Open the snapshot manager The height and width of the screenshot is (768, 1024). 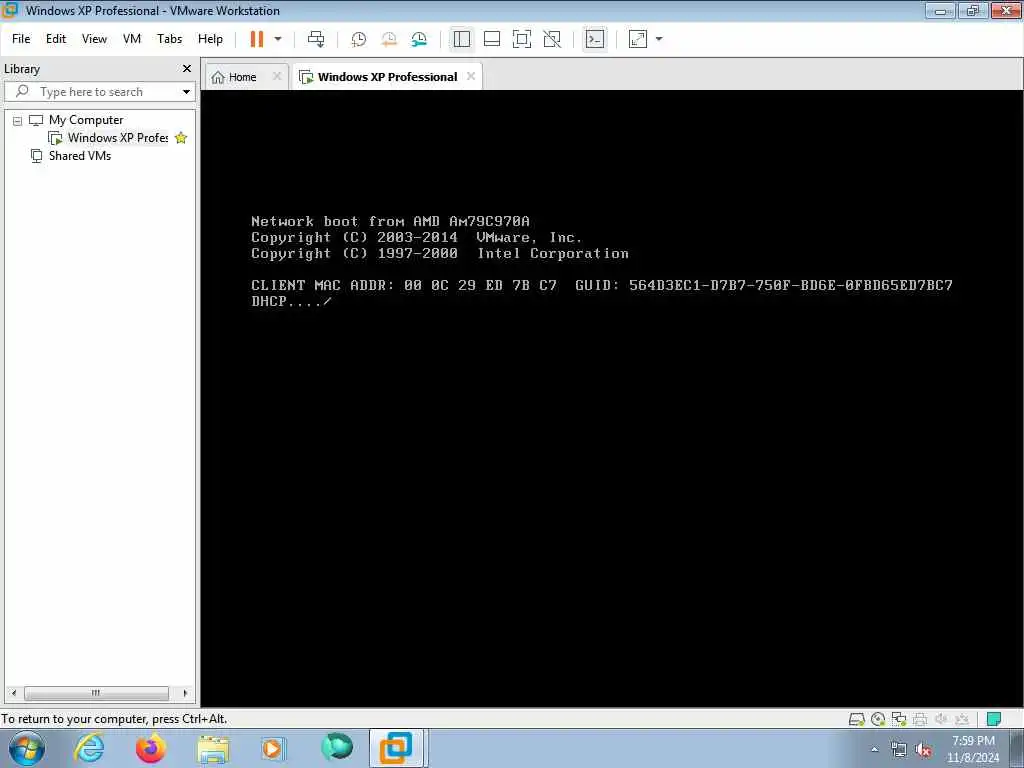pos(419,39)
